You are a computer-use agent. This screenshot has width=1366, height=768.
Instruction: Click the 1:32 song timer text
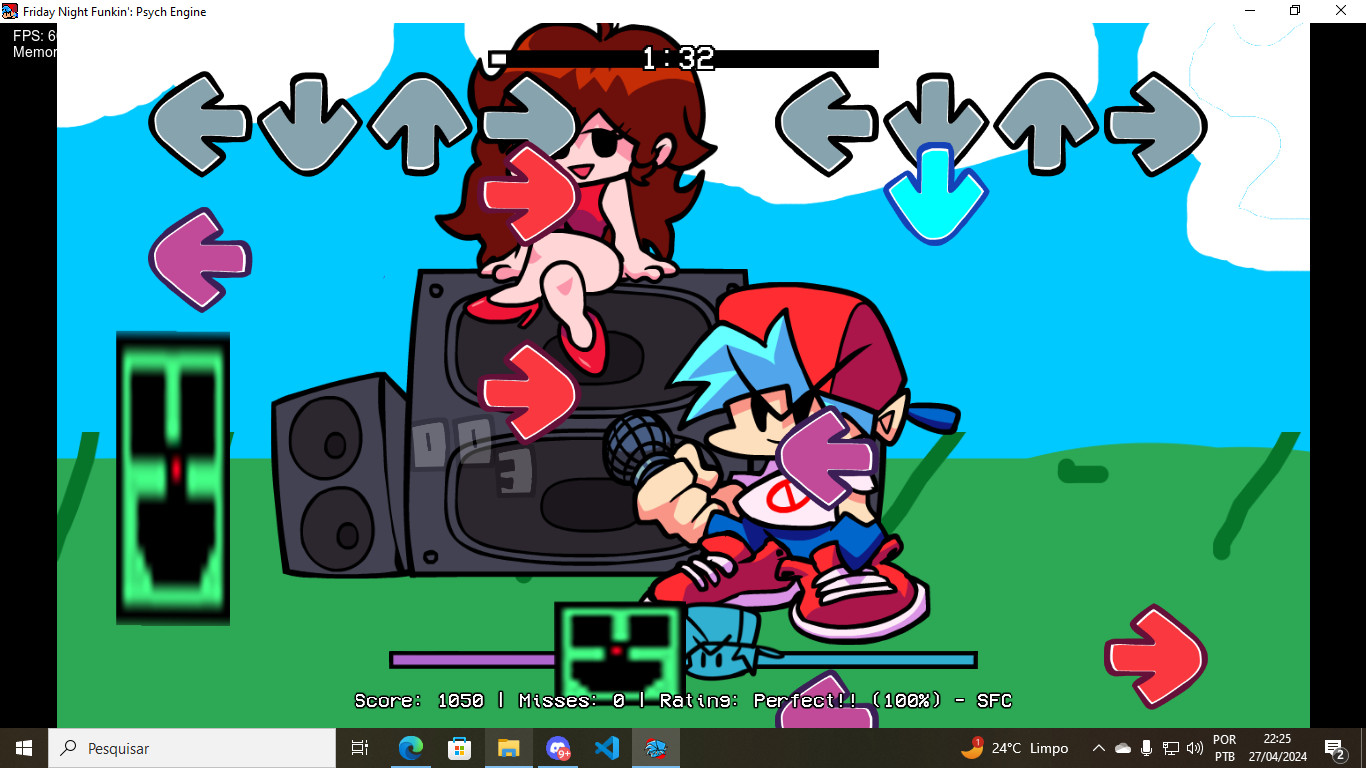point(678,59)
